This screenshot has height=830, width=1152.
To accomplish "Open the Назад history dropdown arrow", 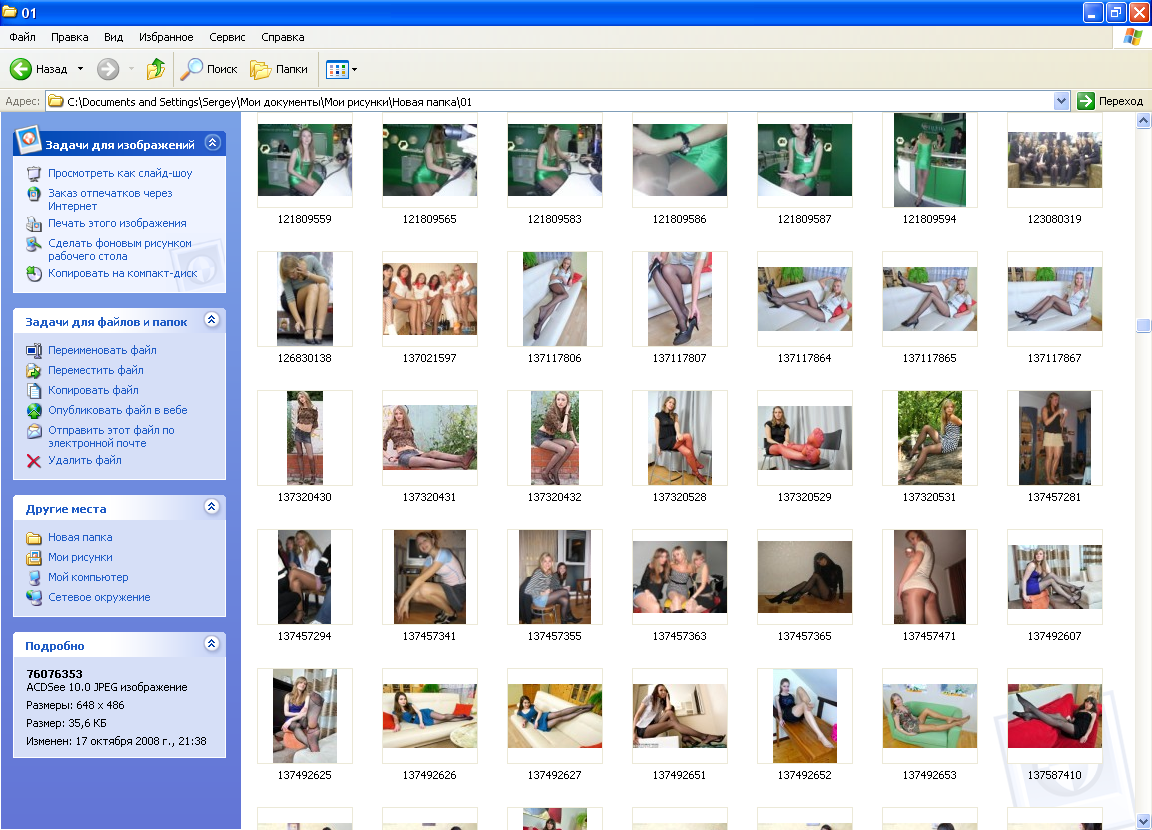I will pos(80,69).
